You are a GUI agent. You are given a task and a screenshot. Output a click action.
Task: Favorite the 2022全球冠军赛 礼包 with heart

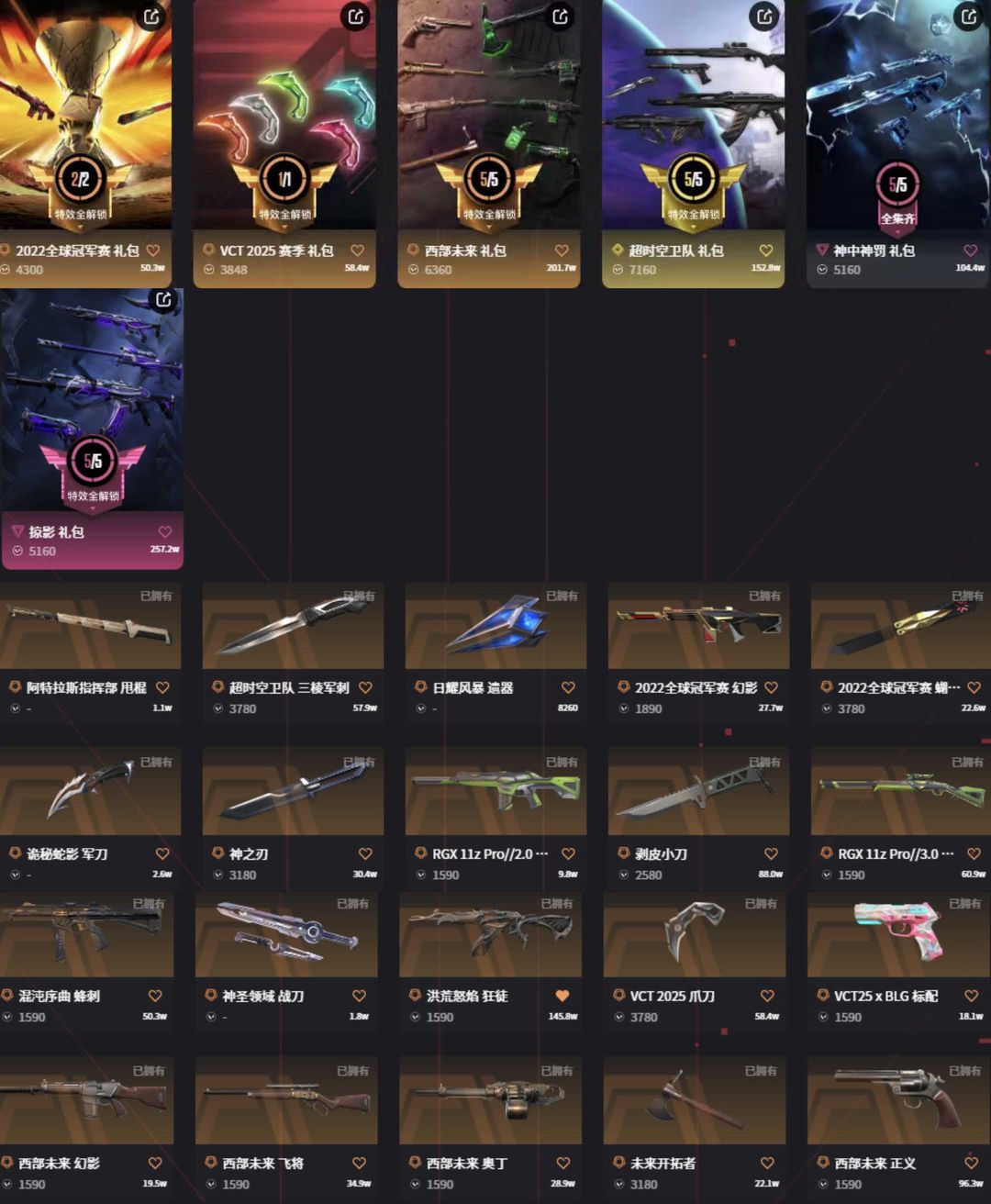[153, 251]
